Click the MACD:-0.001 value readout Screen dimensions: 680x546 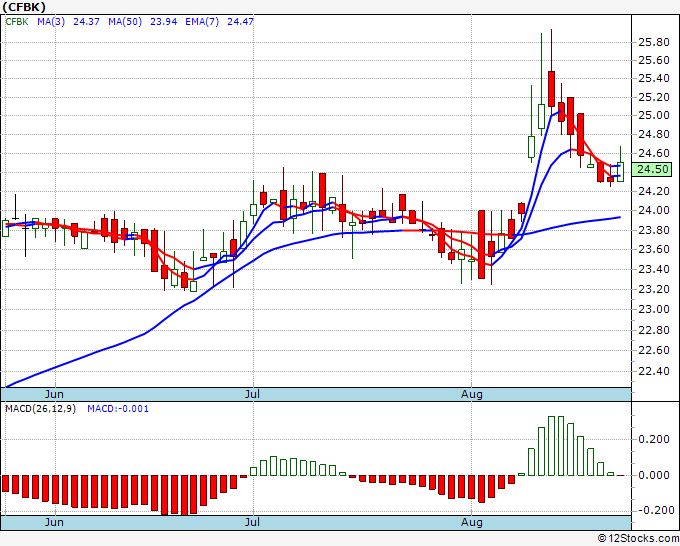point(118,409)
